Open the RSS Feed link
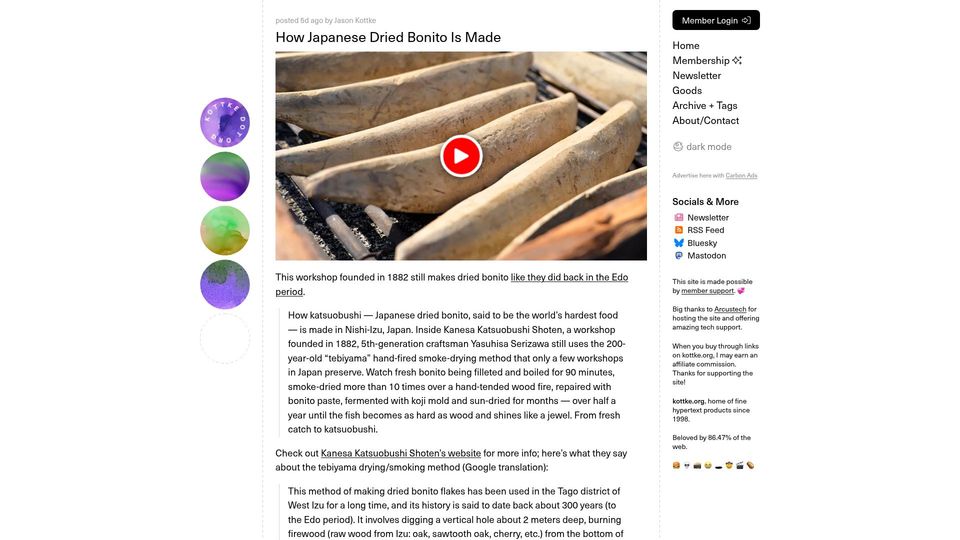The width and height of the screenshot is (960, 540). point(705,230)
